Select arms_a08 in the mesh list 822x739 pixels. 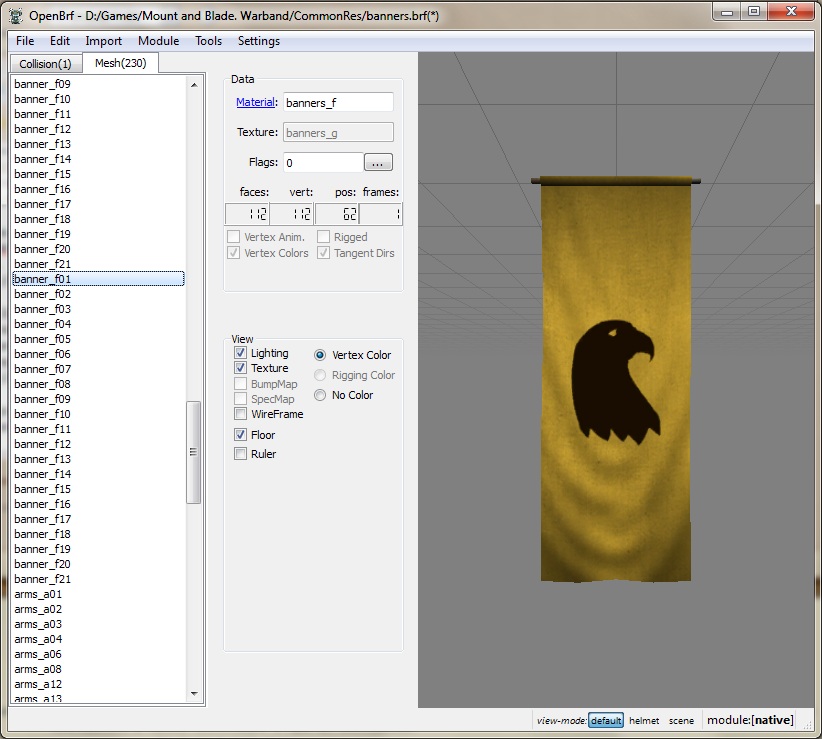point(99,669)
